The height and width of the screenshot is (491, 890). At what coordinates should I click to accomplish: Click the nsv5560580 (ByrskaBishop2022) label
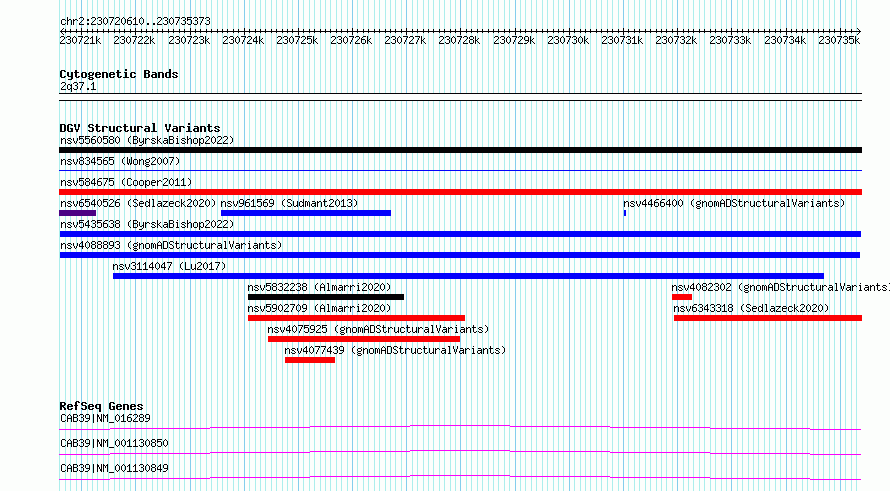tap(147, 140)
